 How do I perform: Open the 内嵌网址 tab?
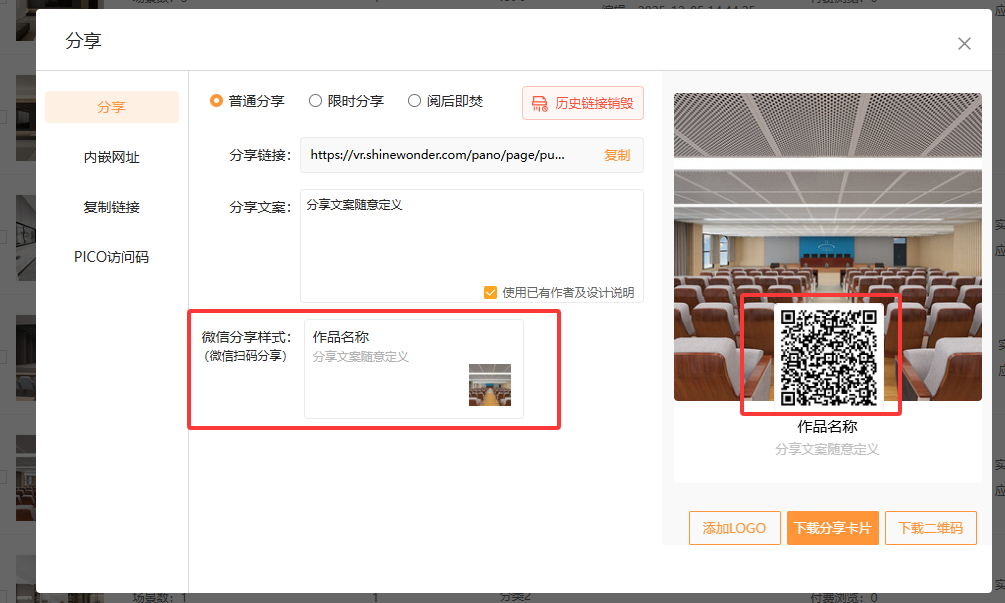coord(112,157)
